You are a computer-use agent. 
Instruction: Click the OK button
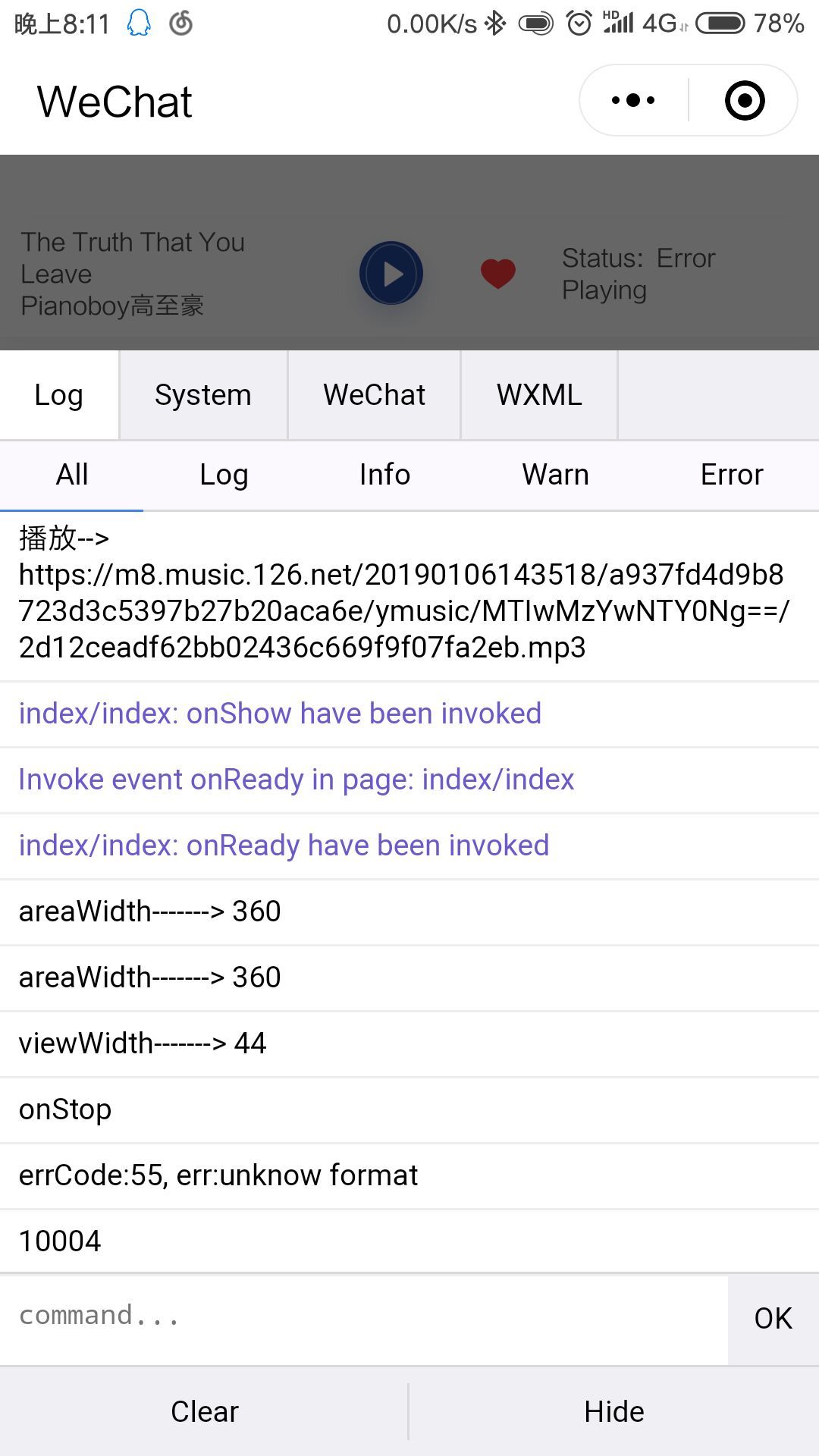(x=773, y=1319)
